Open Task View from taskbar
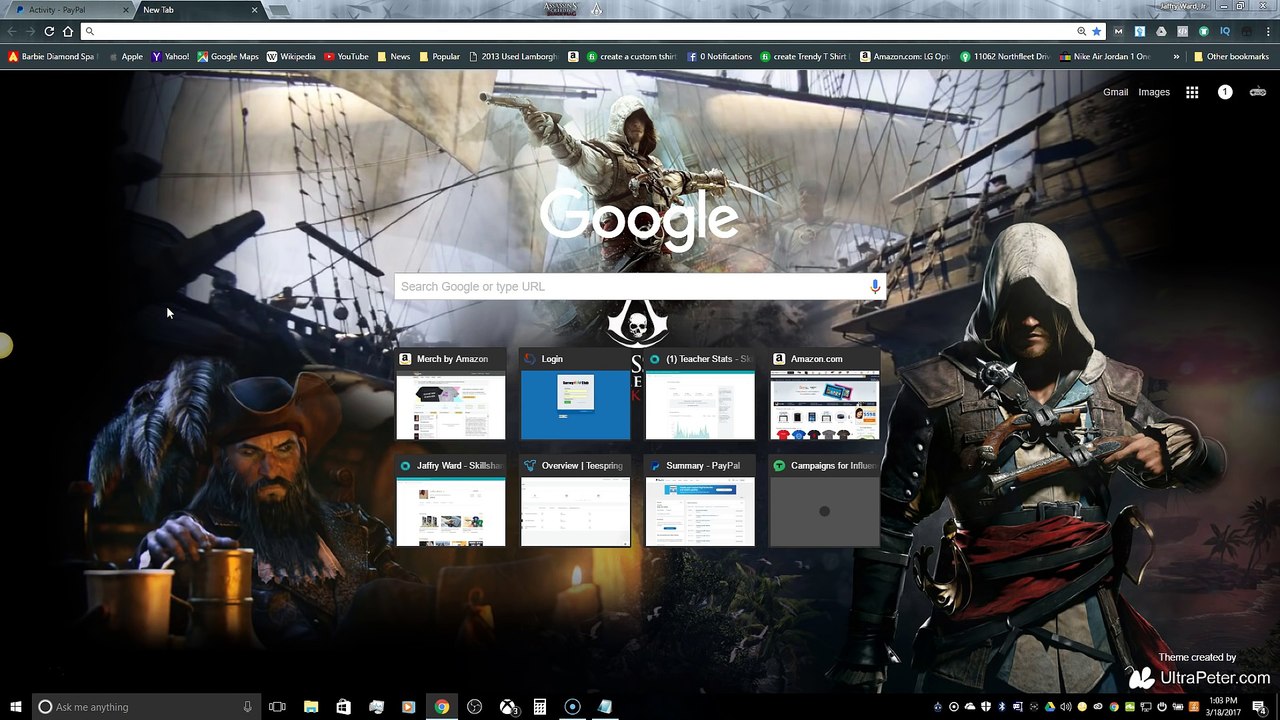This screenshot has width=1280, height=720. (x=278, y=707)
